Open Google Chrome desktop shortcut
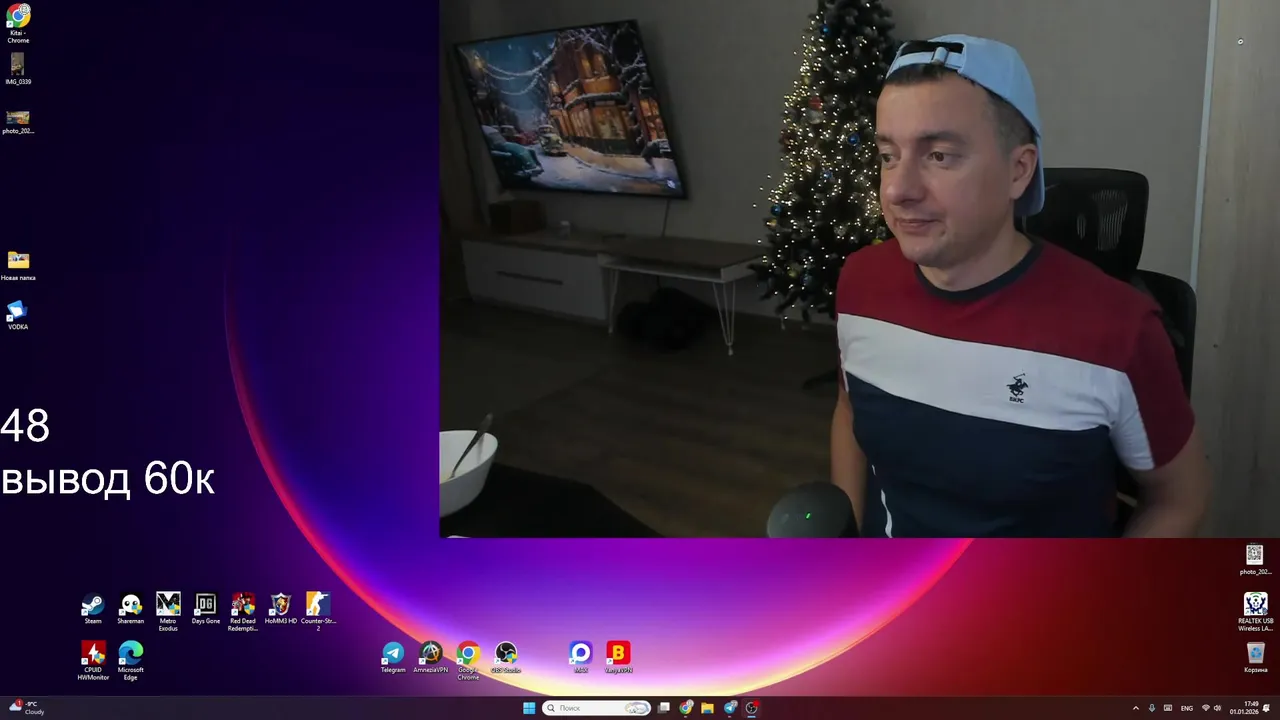 tap(468, 661)
